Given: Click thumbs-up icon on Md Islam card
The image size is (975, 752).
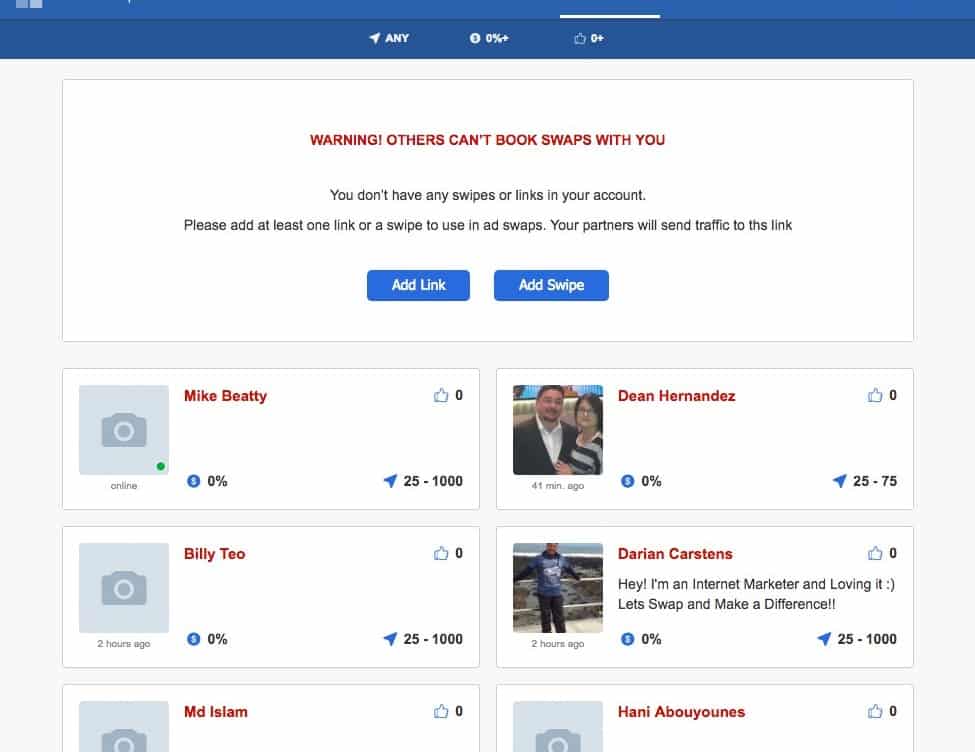Looking at the screenshot, I should coord(441,711).
